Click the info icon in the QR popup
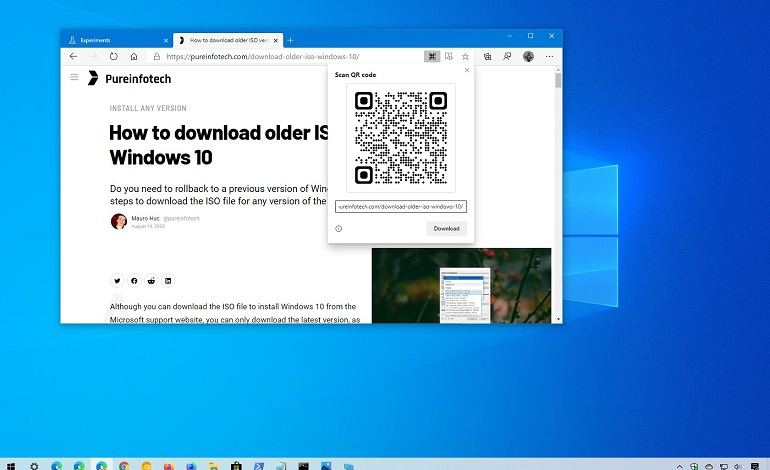The width and height of the screenshot is (770, 470). click(338, 228)
